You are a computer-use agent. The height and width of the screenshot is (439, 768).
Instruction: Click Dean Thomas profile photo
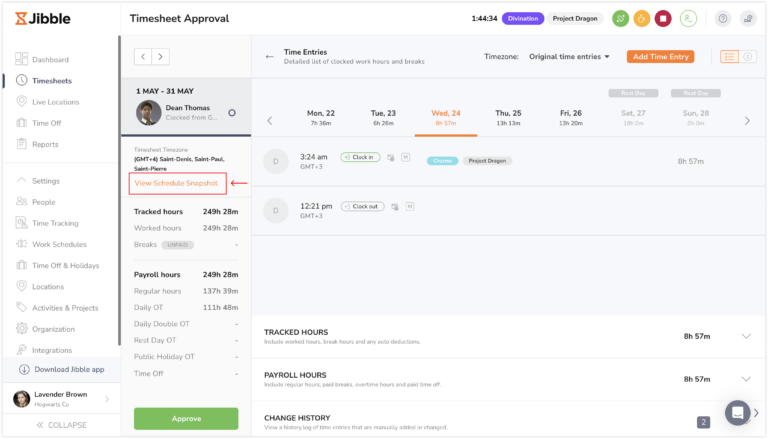pos(148,113)
